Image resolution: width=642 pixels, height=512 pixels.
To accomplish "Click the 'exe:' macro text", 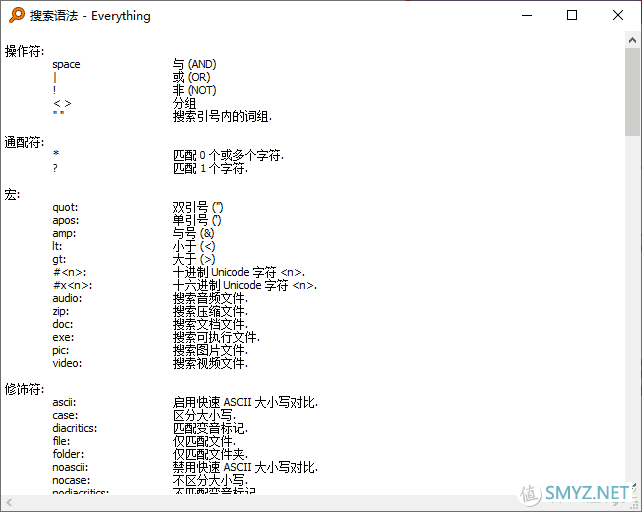I will click(x=63, y=338).
